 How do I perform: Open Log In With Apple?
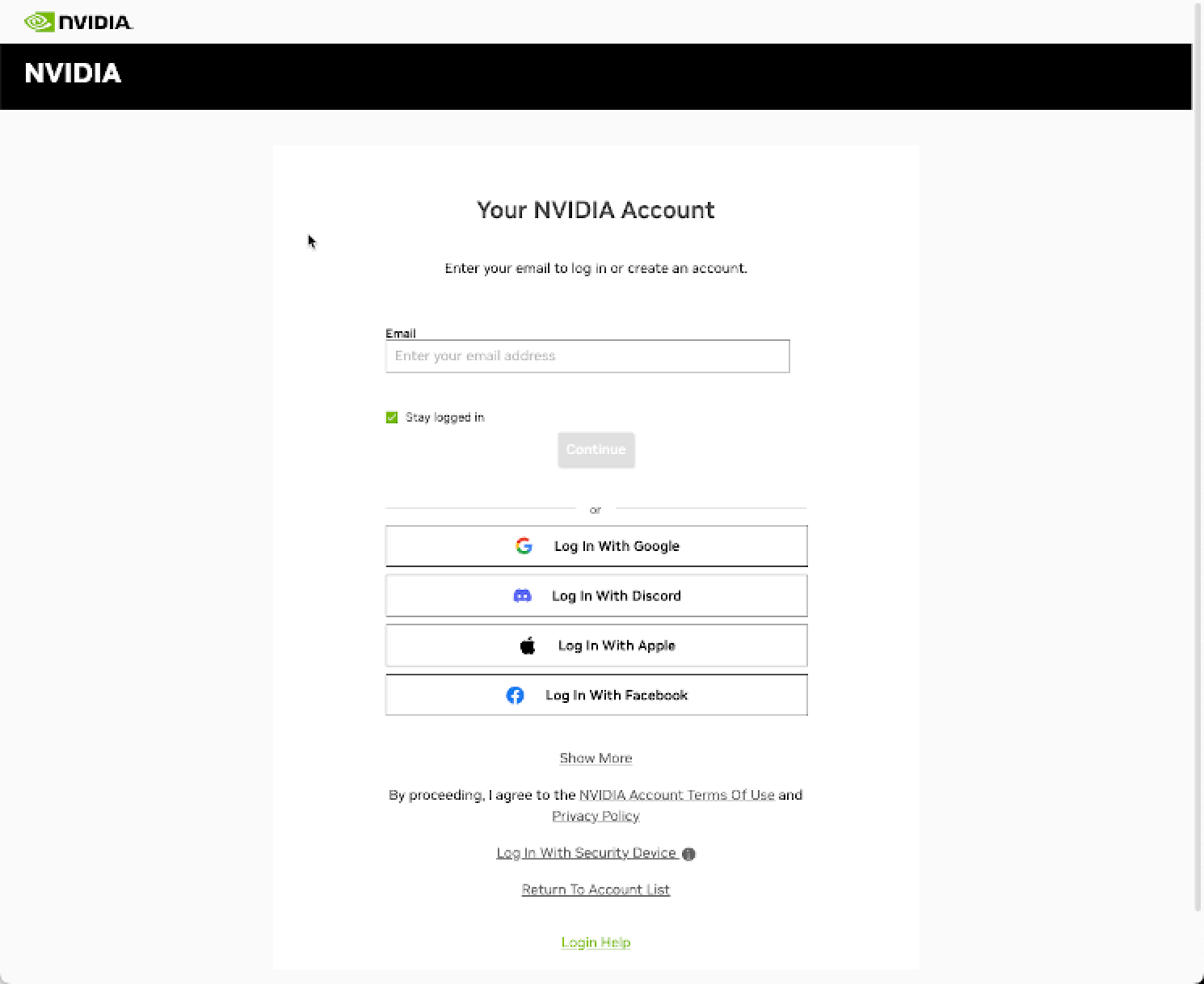(596, 645)
